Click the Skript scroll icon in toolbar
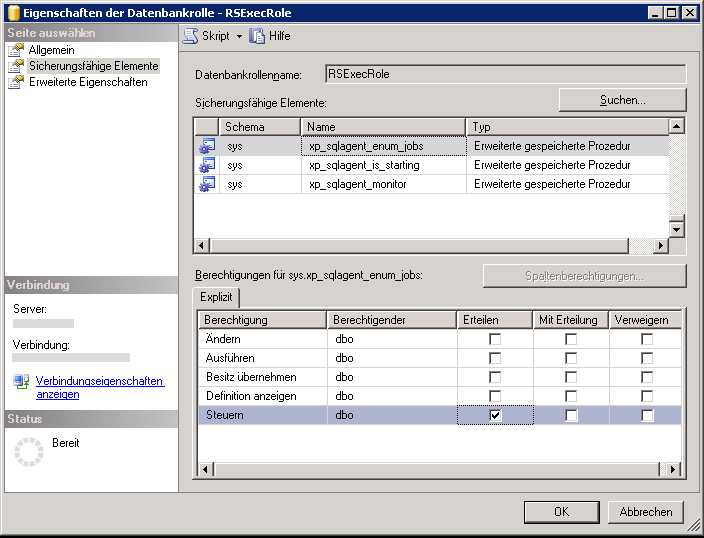Viewport: 704px width, 538px height. [191, 36]
